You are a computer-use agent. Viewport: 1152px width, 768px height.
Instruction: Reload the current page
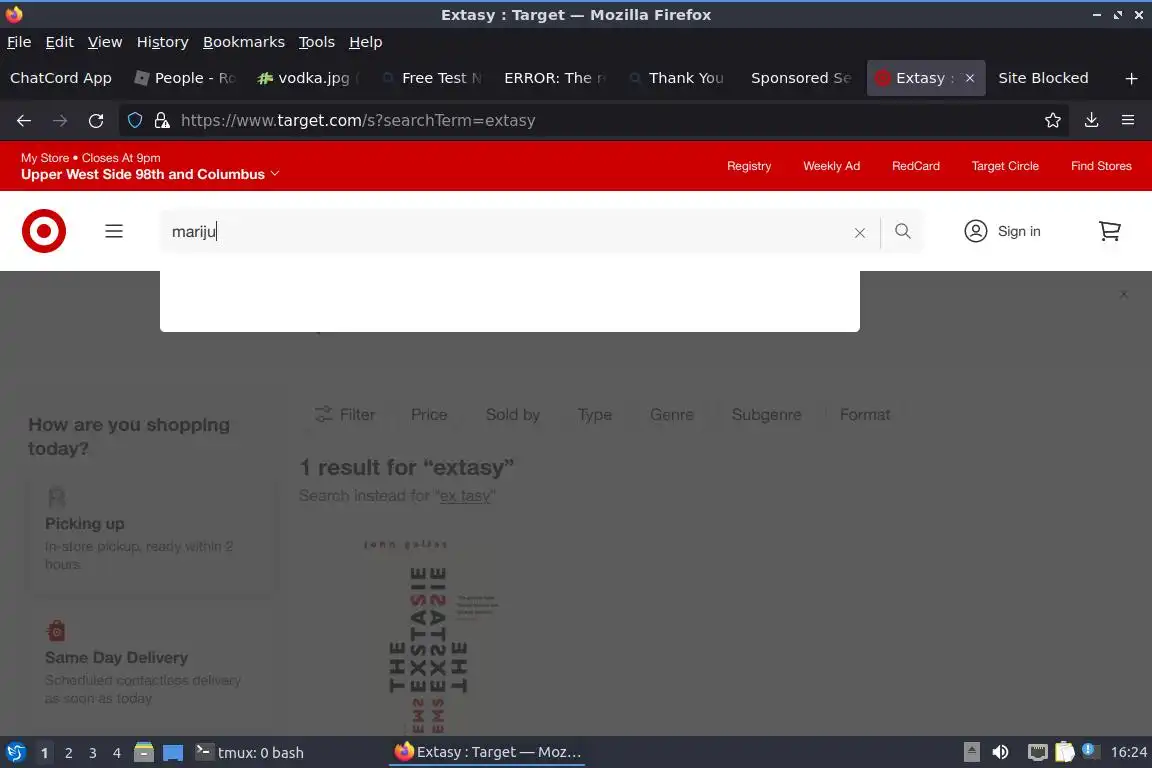[x=96, y=121]
